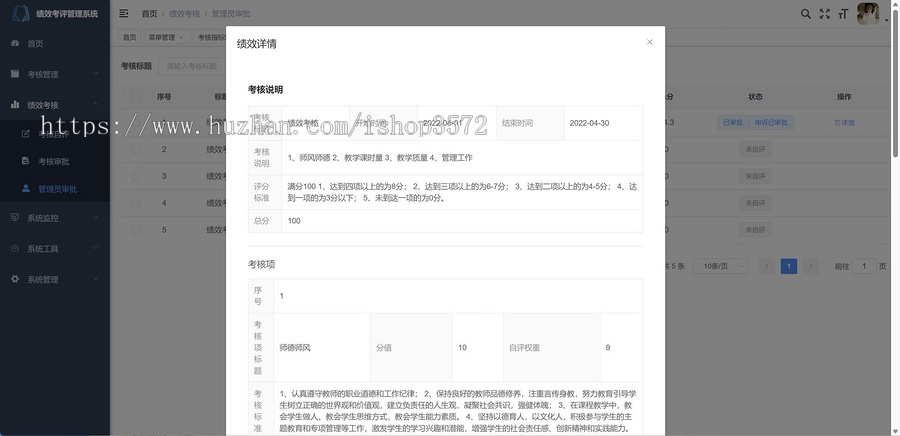The image size is (900, 436).
Task: Focus the 前往 page number input
Action: coord(864,266)
